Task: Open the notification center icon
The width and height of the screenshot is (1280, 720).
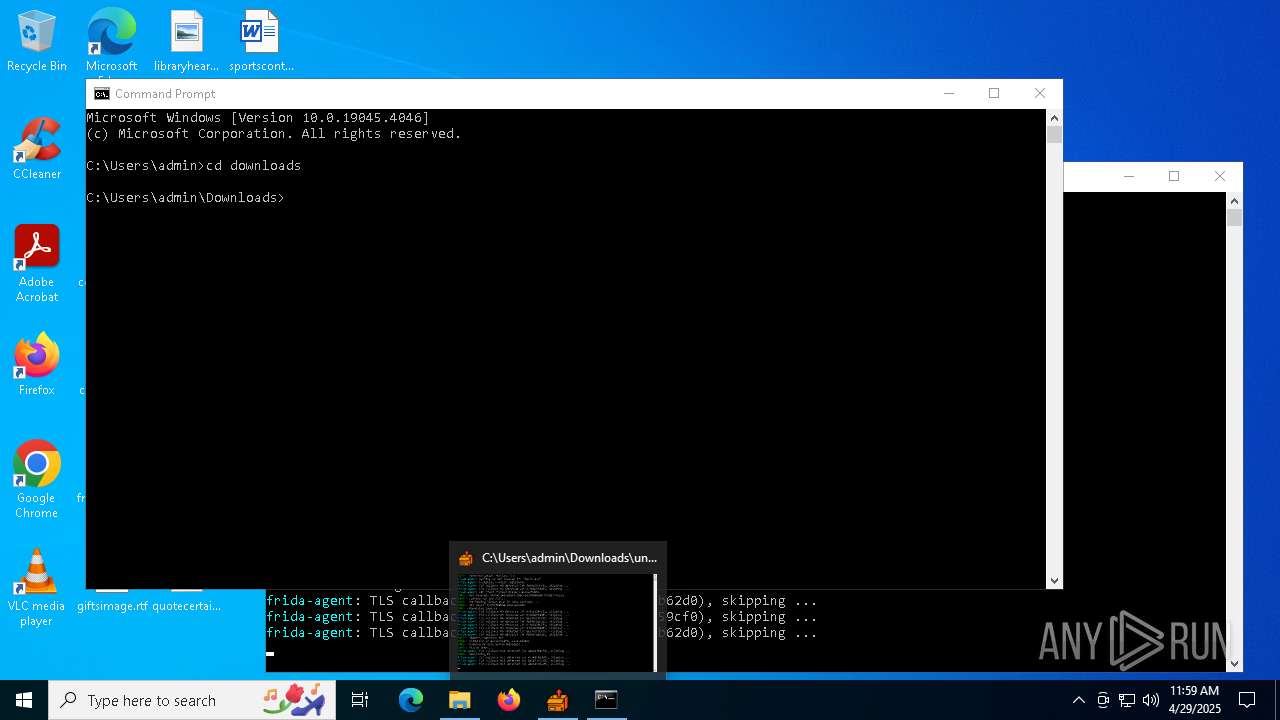Action: [x=1247, y=700]
